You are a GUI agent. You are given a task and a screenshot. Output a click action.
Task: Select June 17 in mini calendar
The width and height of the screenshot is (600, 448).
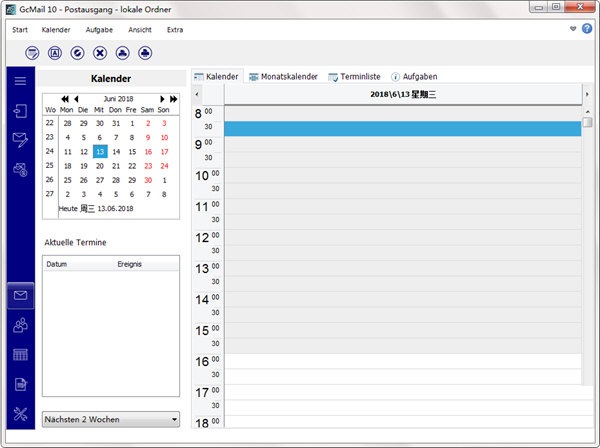(164, 152)
